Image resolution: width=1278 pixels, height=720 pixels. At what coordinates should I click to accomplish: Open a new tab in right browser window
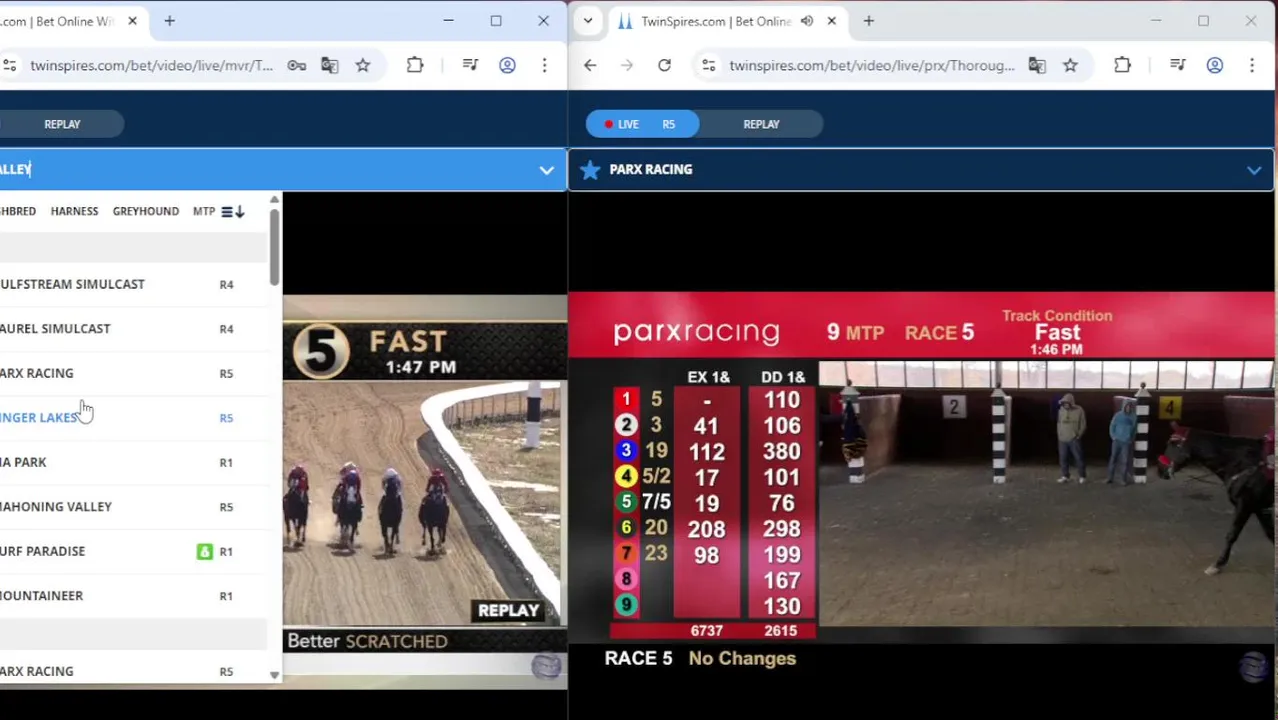coord(868,21)
